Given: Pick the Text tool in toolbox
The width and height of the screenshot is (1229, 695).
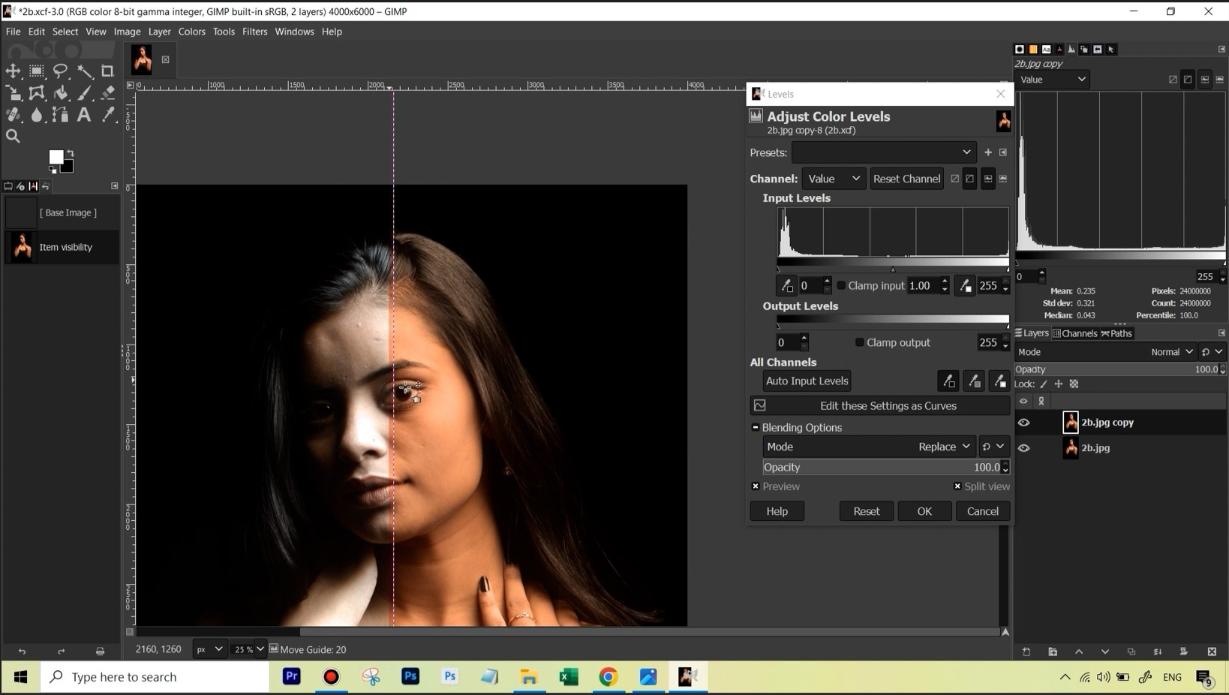Looking at the screenshot, I should click(x=84, y=115).
